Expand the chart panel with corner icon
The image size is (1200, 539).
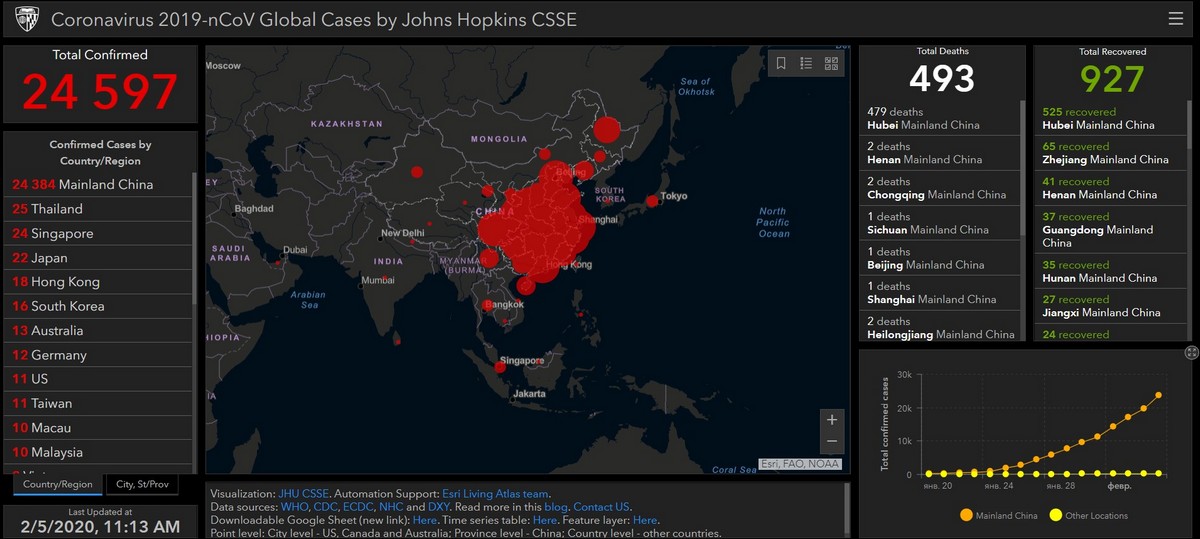[1191, 352]
